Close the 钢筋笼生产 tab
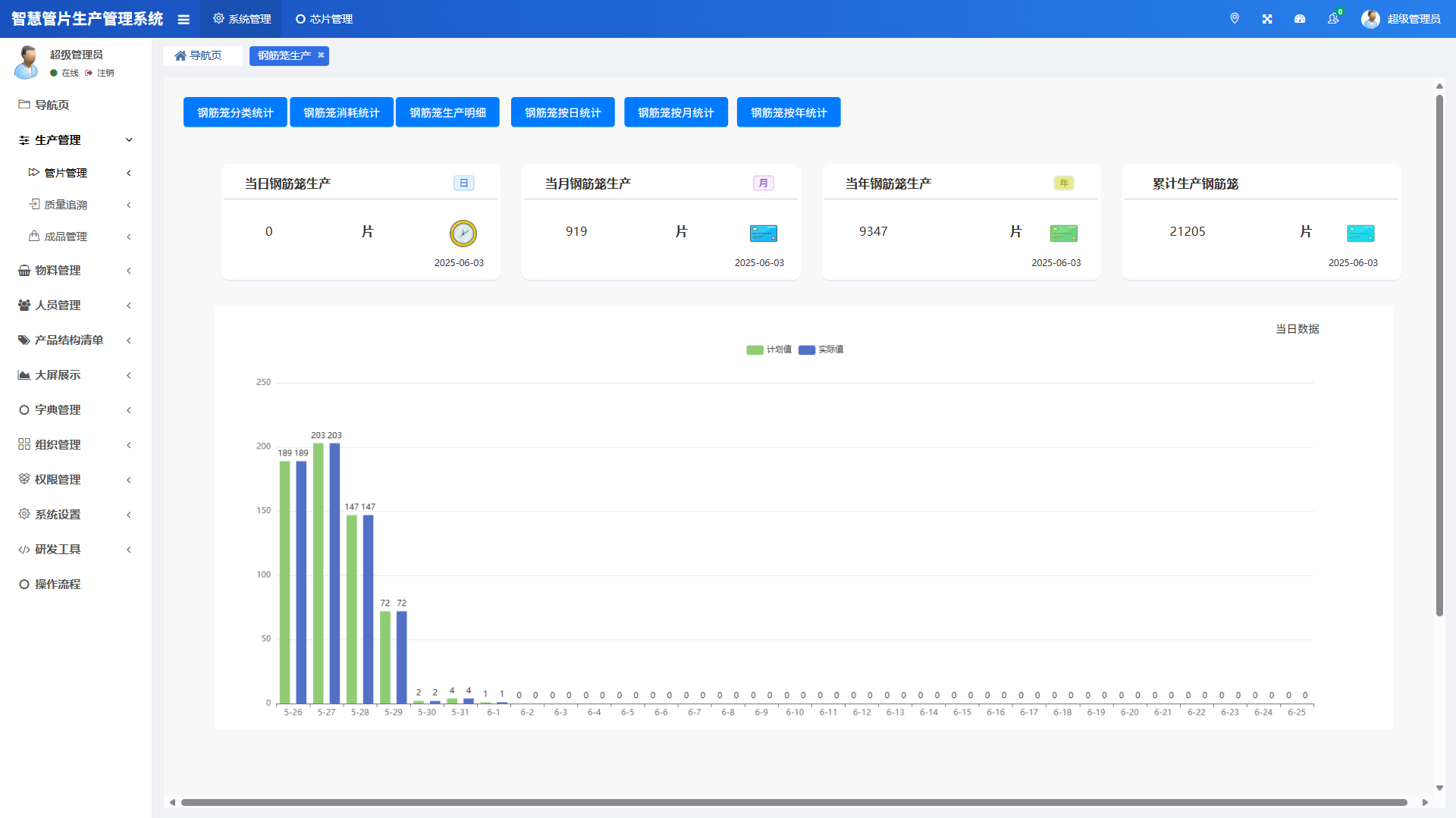This screenshot has width=1456, height=818. click(x=321, y=55)
